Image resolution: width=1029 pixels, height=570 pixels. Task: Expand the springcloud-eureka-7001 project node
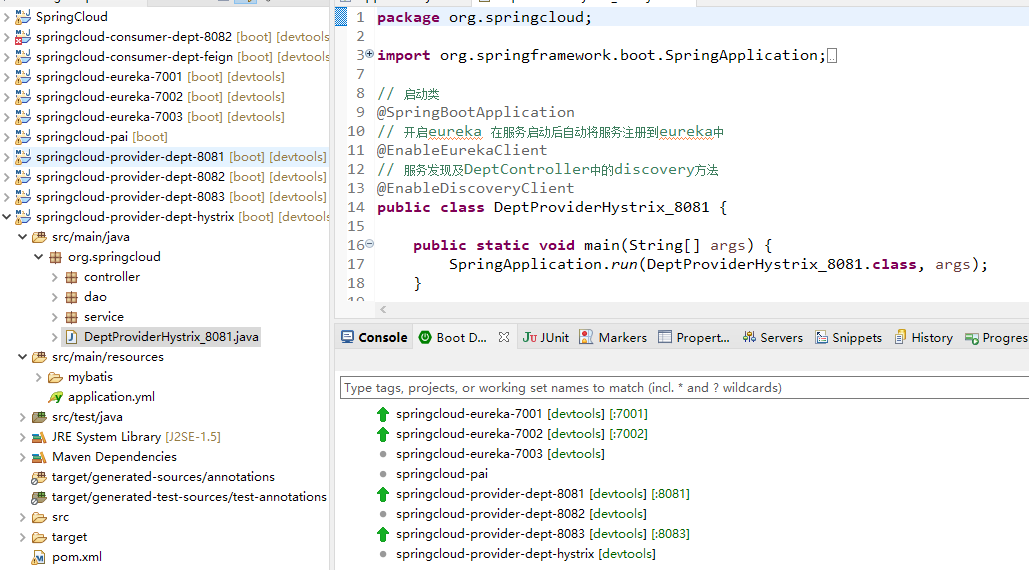point(7,77)
